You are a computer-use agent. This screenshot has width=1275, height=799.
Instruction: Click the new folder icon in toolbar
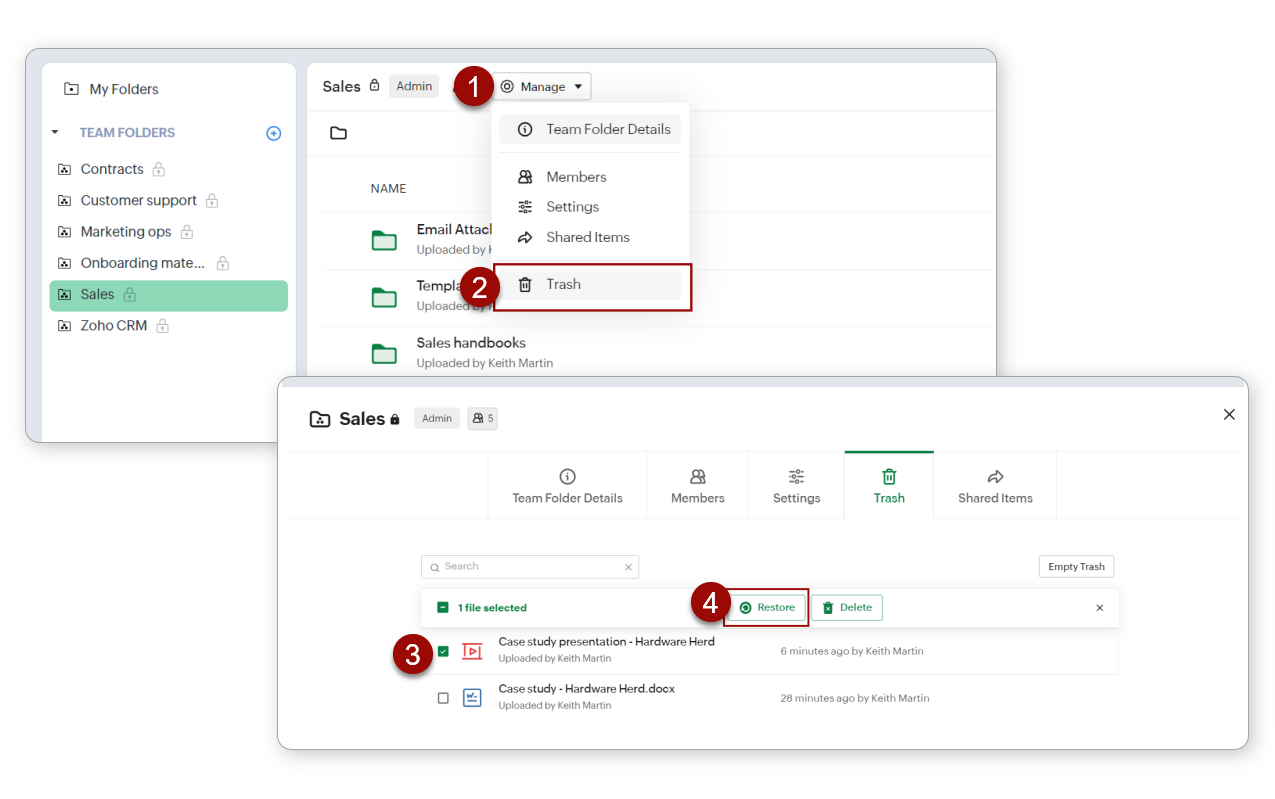[x=338, y=133]
